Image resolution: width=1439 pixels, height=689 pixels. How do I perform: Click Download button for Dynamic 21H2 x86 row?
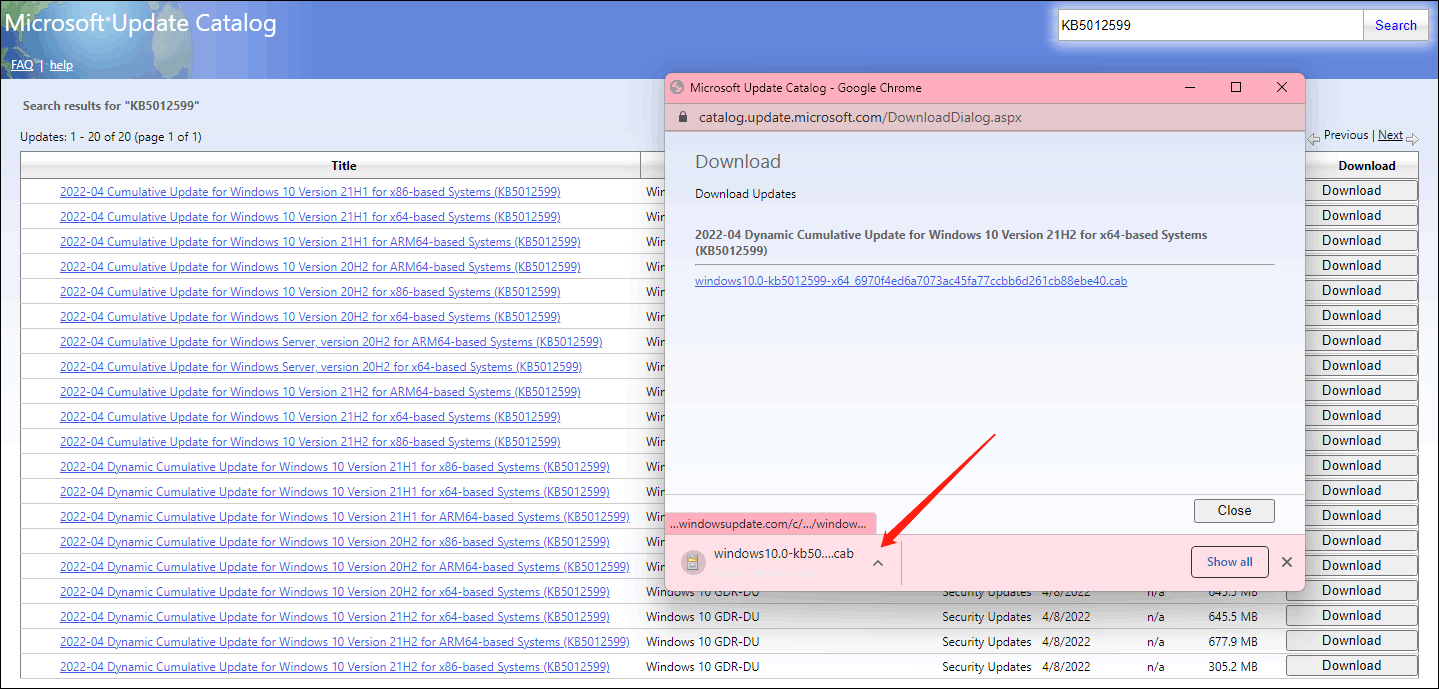1351,666
